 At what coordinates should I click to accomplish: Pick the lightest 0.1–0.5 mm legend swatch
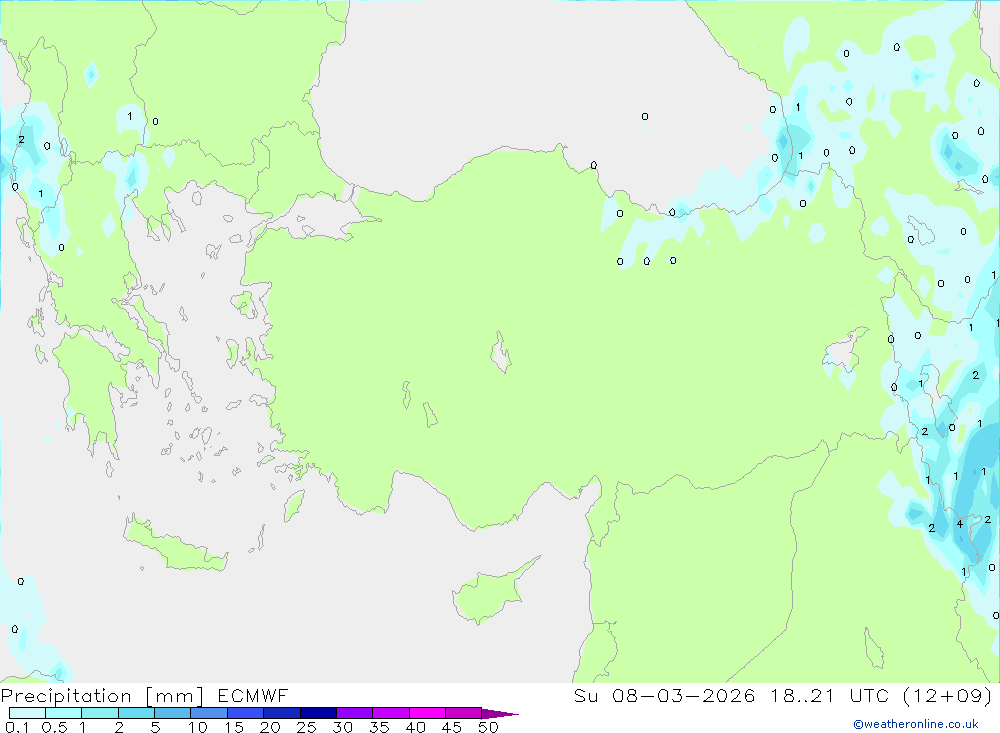pyautogui.click(x=27, y=713)
